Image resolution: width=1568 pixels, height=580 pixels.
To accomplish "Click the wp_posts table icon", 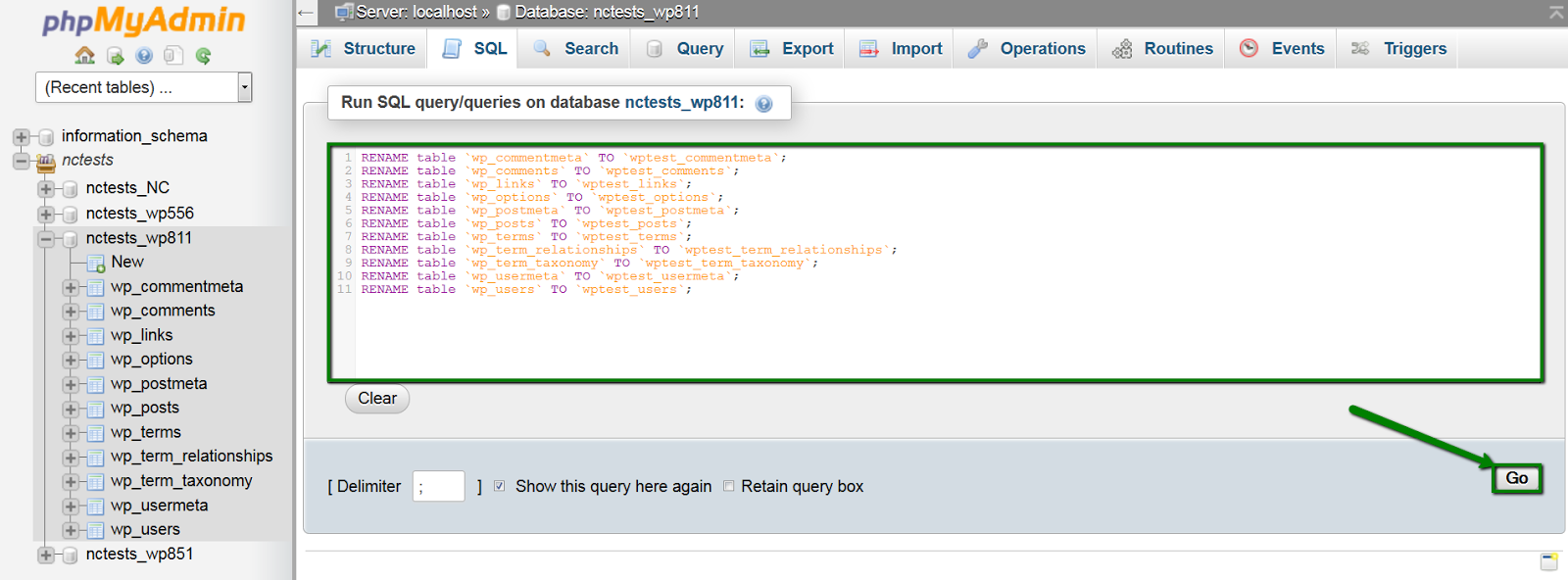I will click(x=95, y=409).
